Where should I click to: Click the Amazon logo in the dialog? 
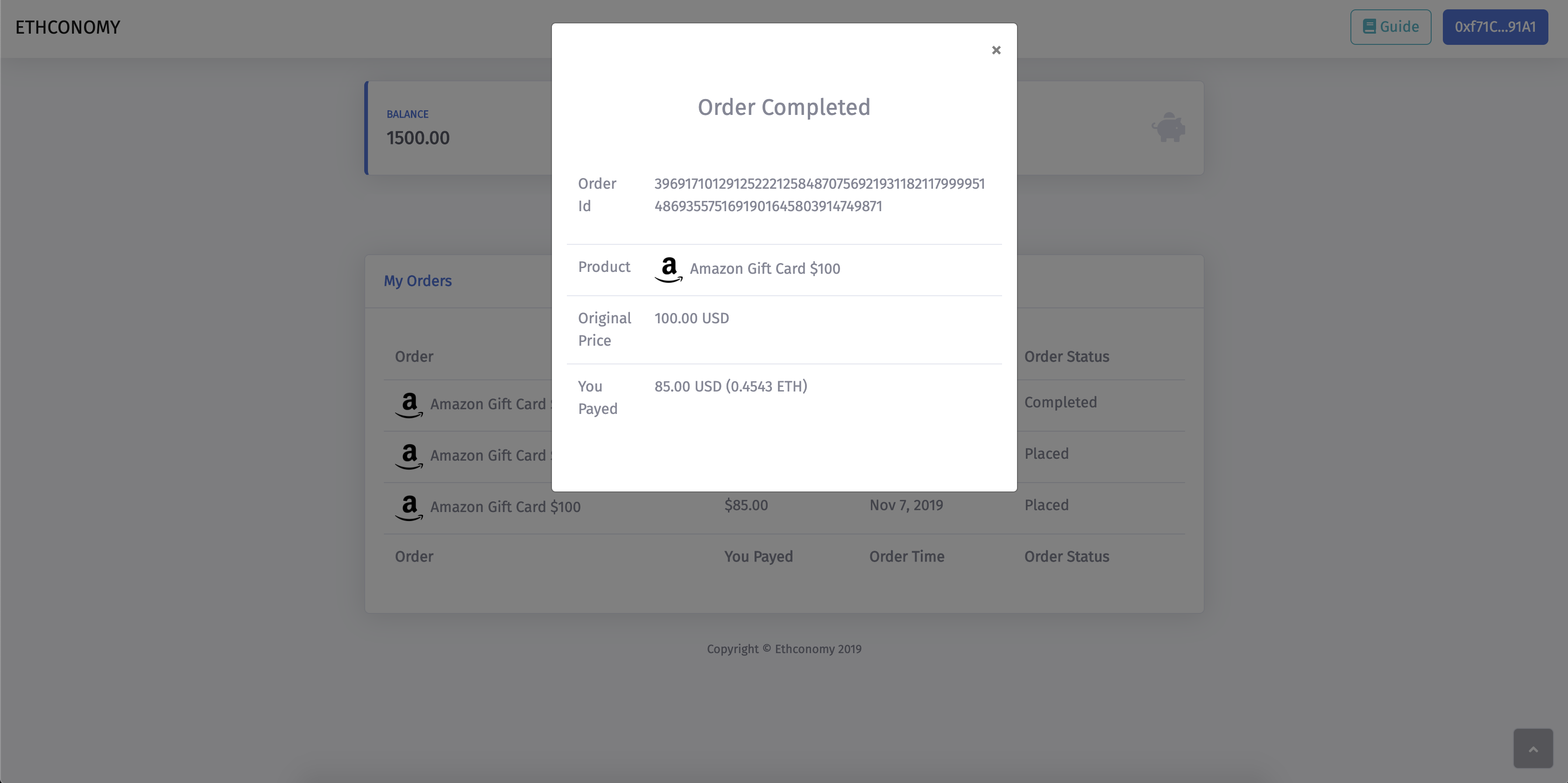click(668, 269)
